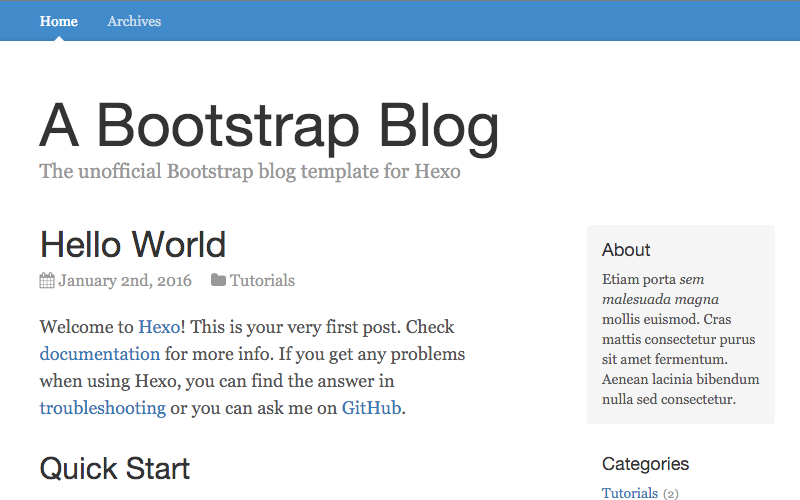Click the (2) count next to Tutorials
Viewport: 800px width, 500px height.
click(x=671, y=494)
